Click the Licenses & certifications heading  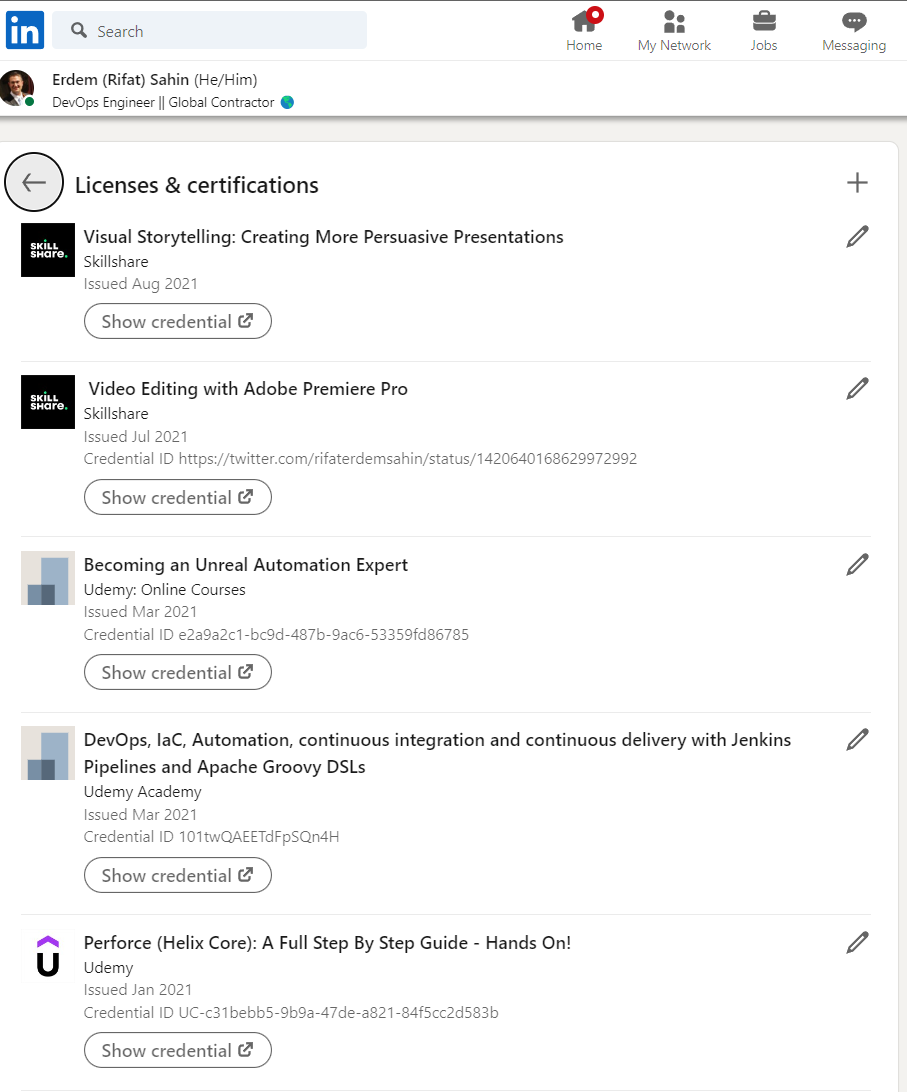(196, 185)
